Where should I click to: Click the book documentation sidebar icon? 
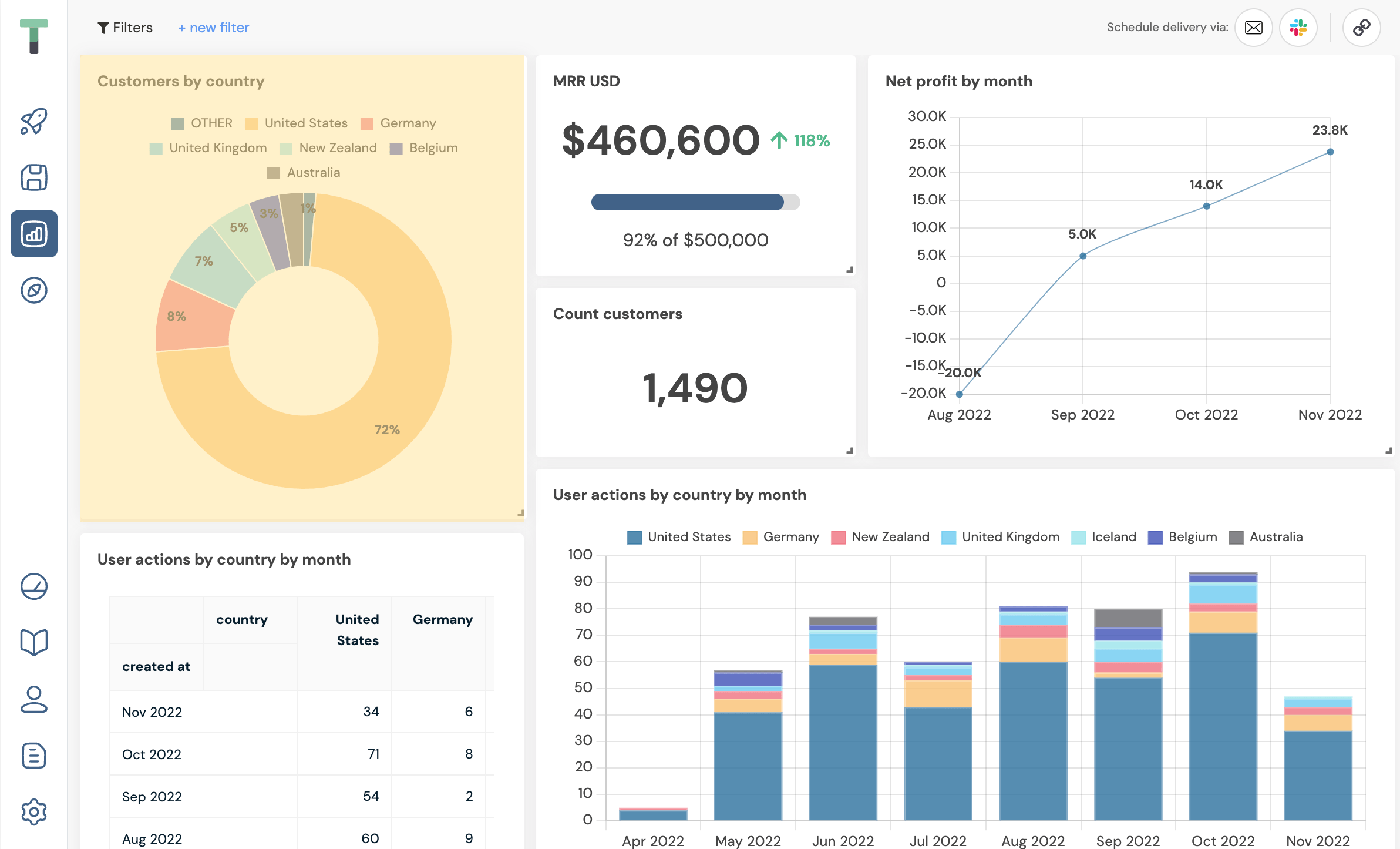(x=34, y=642)
